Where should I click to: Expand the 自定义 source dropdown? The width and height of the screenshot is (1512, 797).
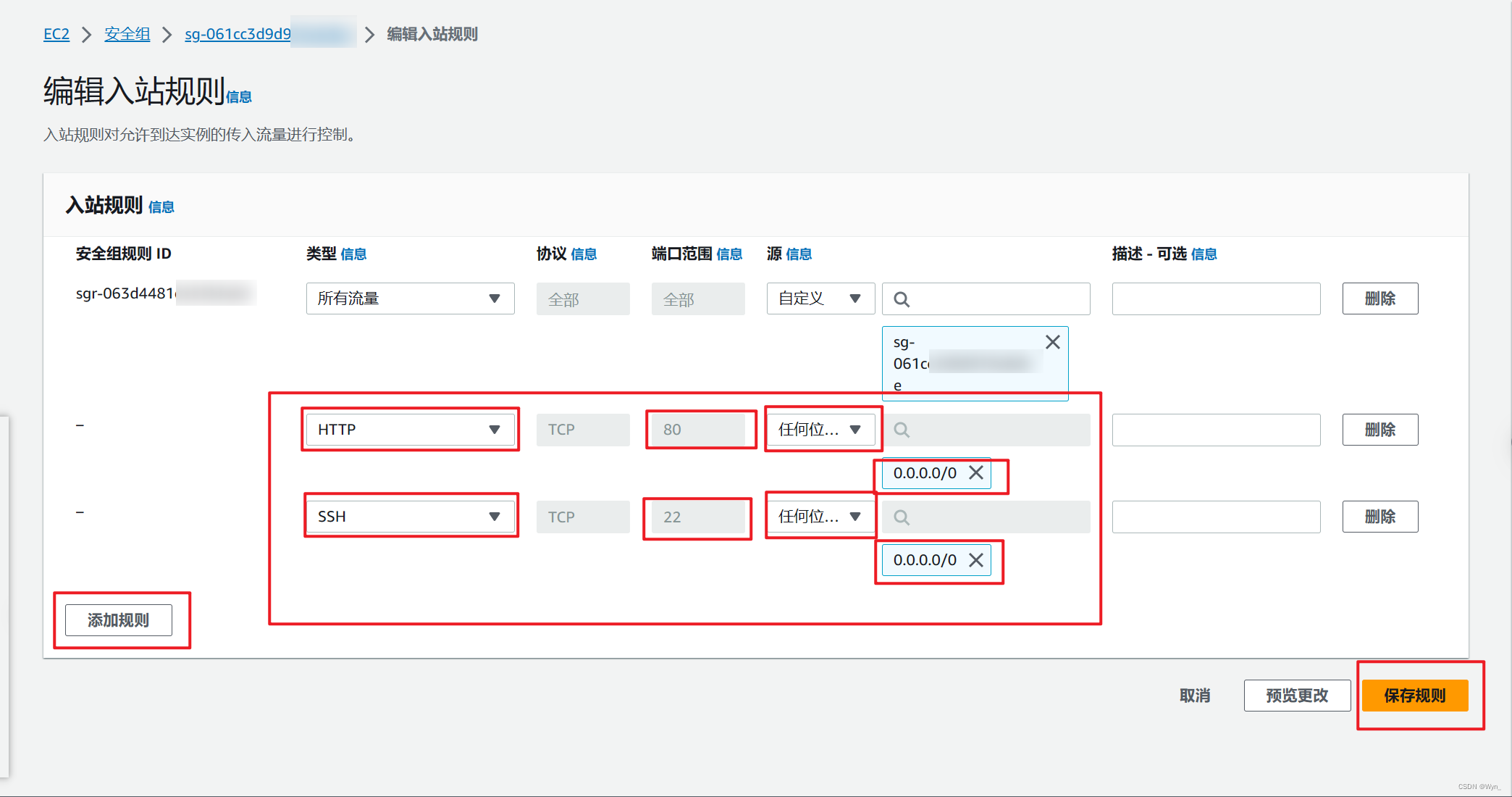tap(820, 299)
